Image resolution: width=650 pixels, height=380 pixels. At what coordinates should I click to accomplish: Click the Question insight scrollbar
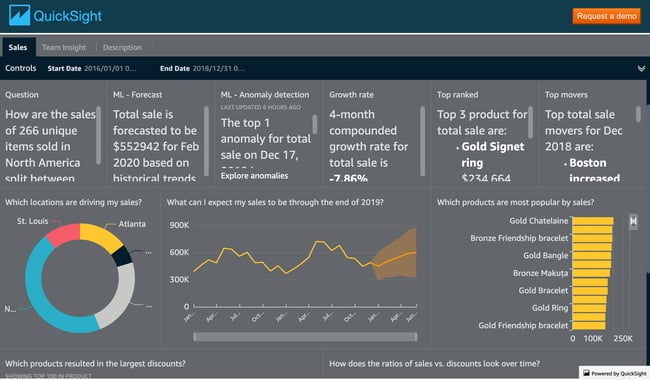click(x=99, y=136)
